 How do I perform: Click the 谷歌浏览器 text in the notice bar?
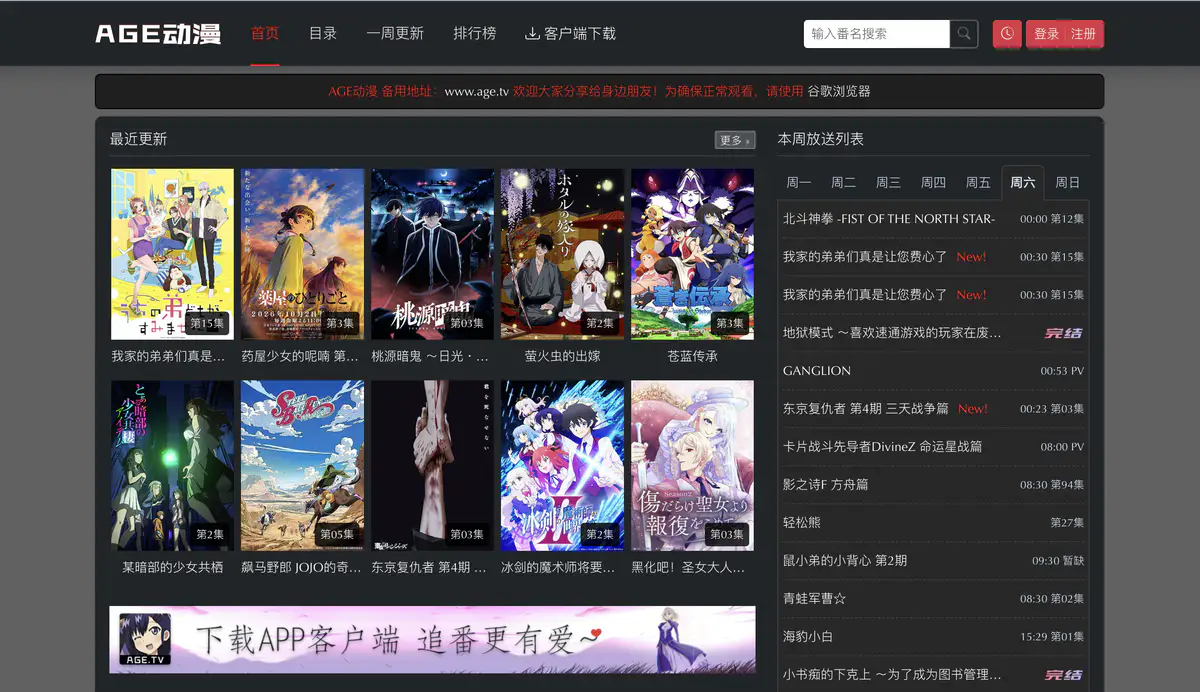[839, 91]
